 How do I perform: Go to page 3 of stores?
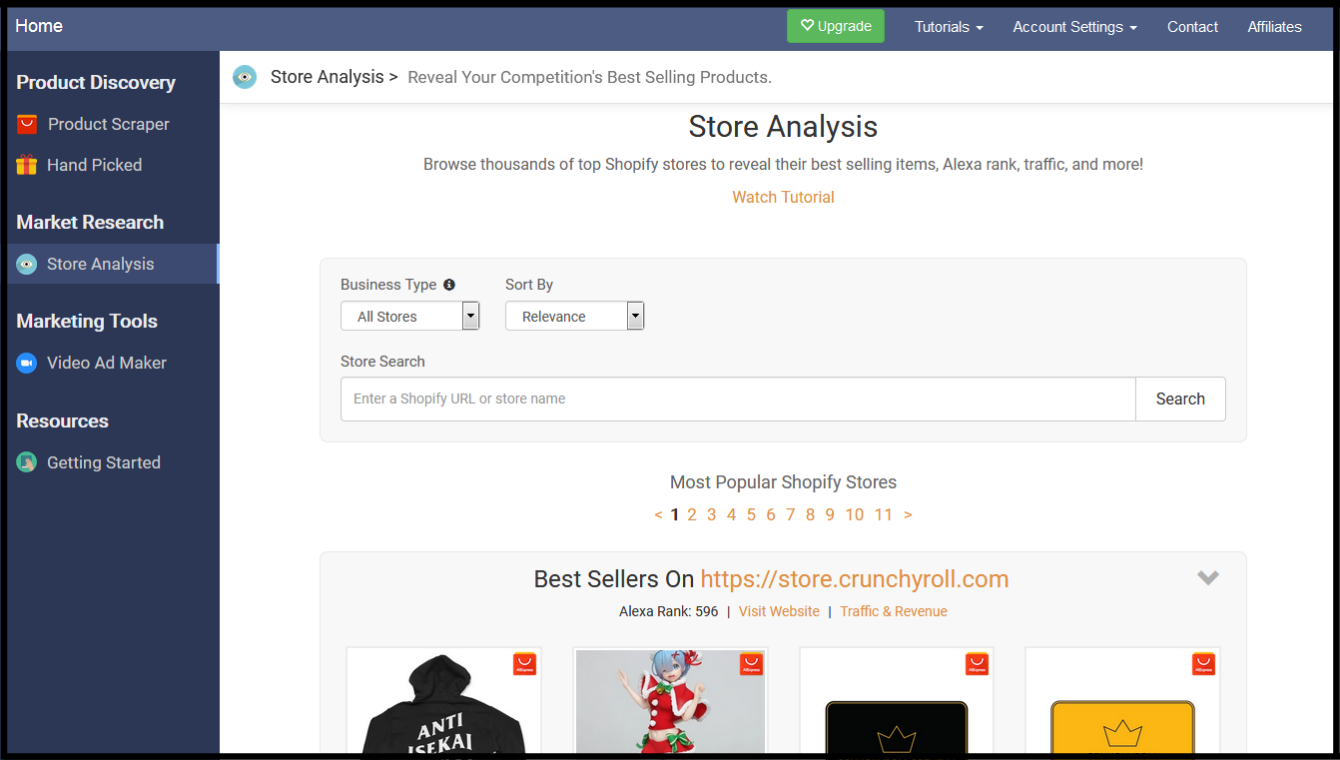pyautogui.click(x=711, y=515)
